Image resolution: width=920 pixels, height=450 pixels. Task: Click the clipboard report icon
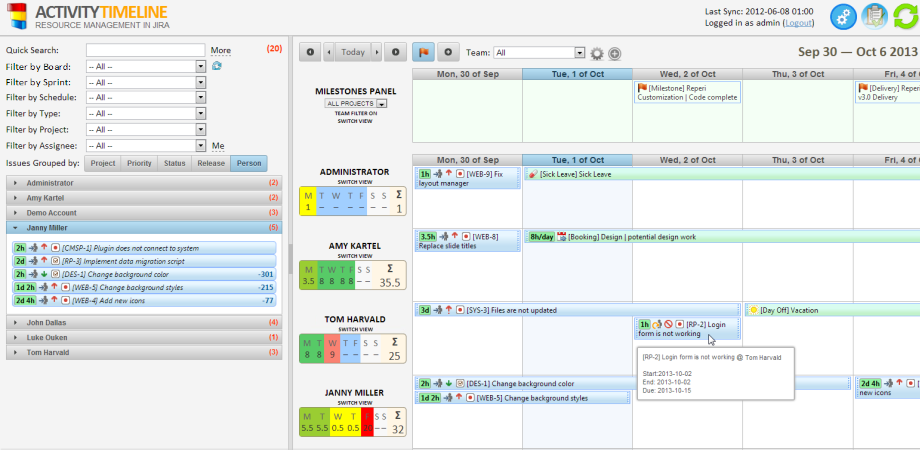874,17
